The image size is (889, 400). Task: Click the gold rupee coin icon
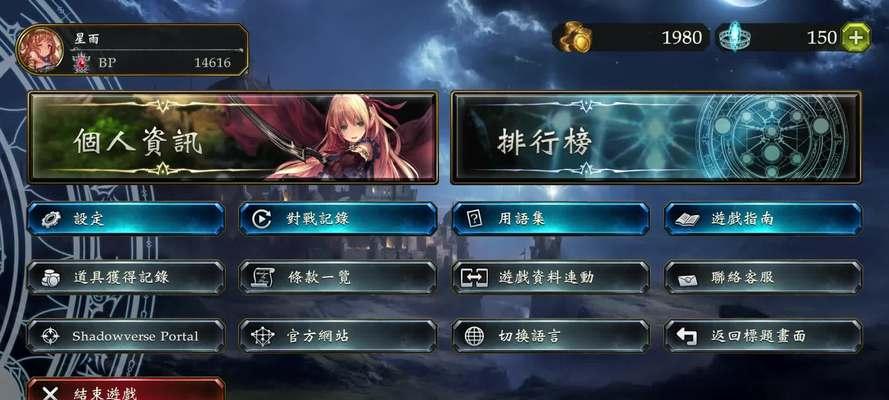click(x=576, y=38)
